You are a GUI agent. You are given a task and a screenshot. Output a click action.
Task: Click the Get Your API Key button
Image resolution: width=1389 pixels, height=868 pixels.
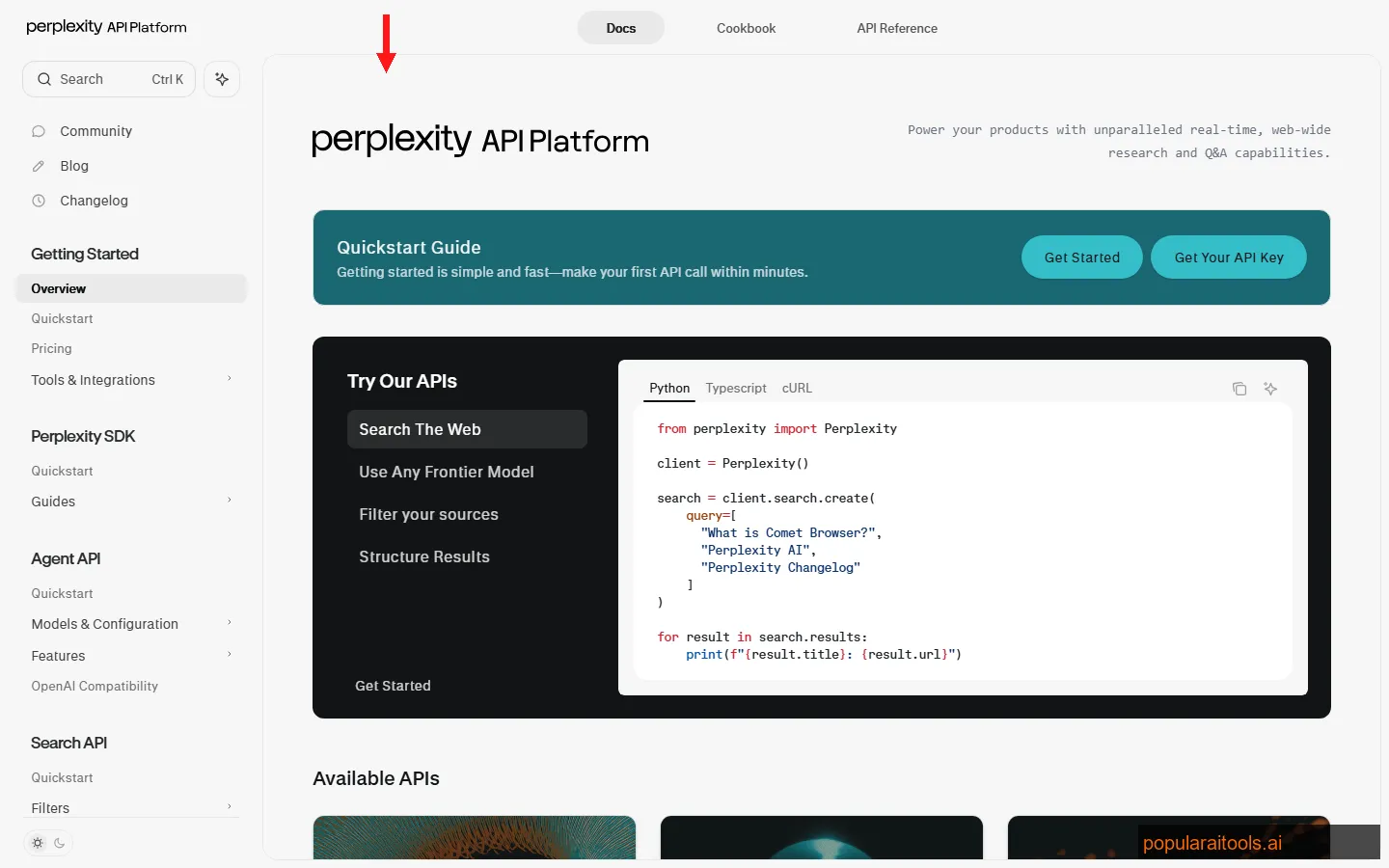(x=1228, y=257)
